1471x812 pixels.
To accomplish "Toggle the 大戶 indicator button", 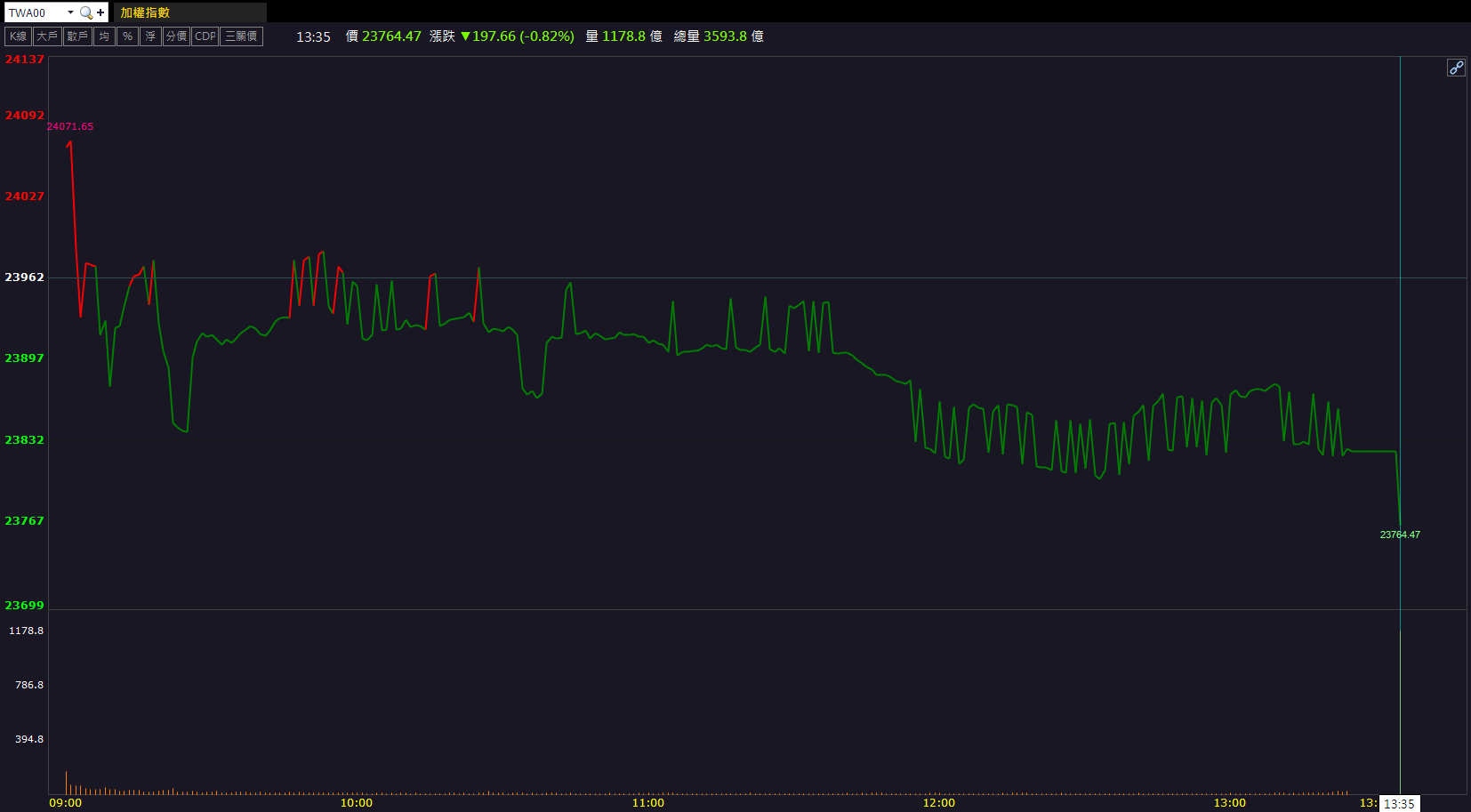I will point(47,36).
